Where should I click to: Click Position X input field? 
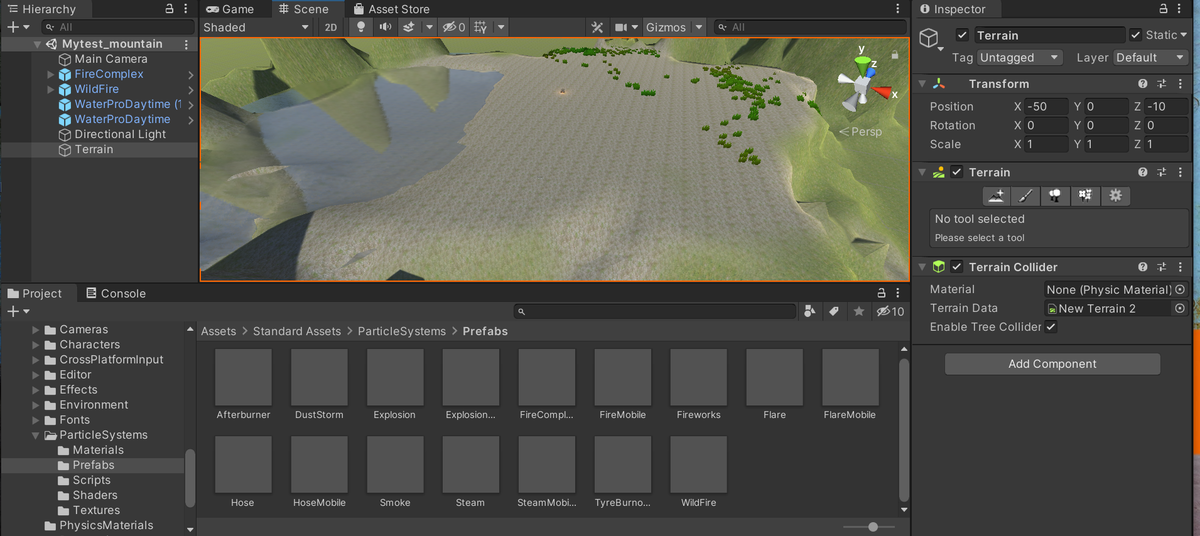(x=1045, y=106)
